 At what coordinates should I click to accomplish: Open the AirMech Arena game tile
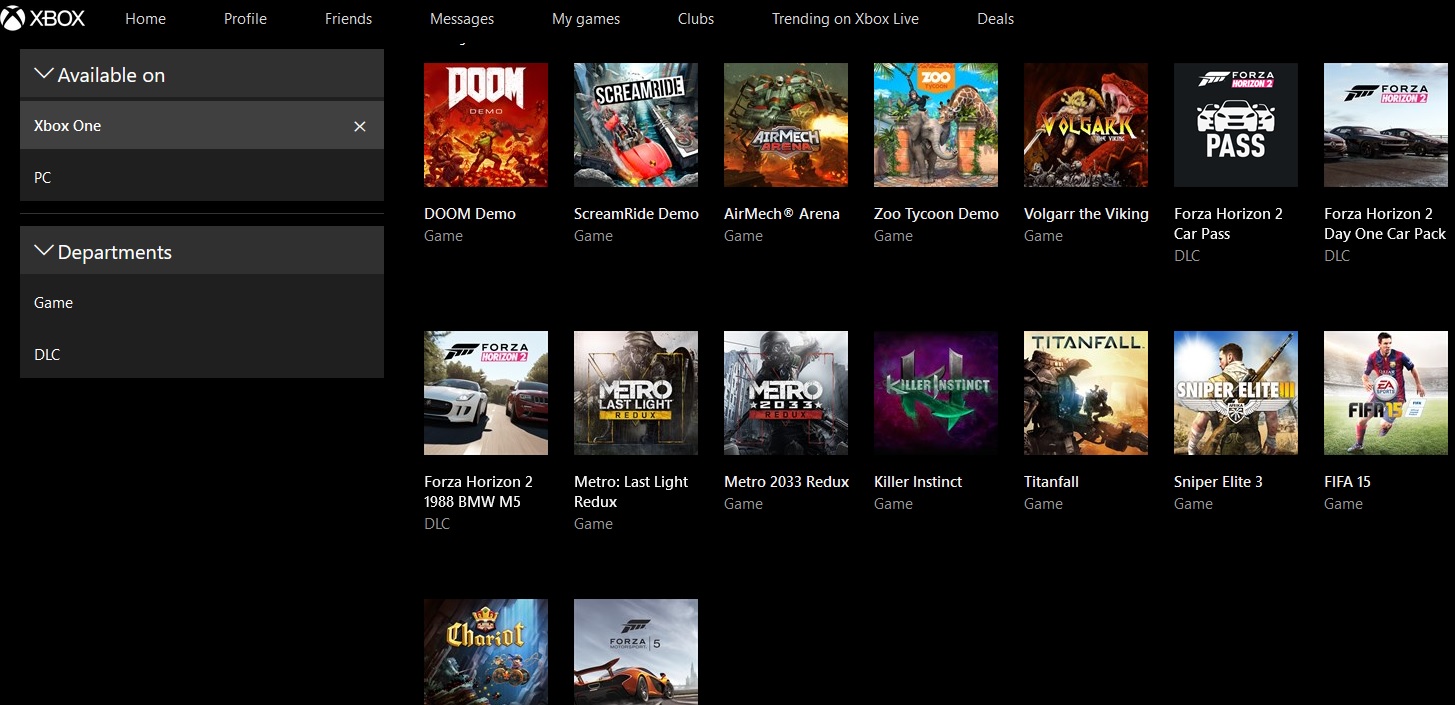(785, 124)
